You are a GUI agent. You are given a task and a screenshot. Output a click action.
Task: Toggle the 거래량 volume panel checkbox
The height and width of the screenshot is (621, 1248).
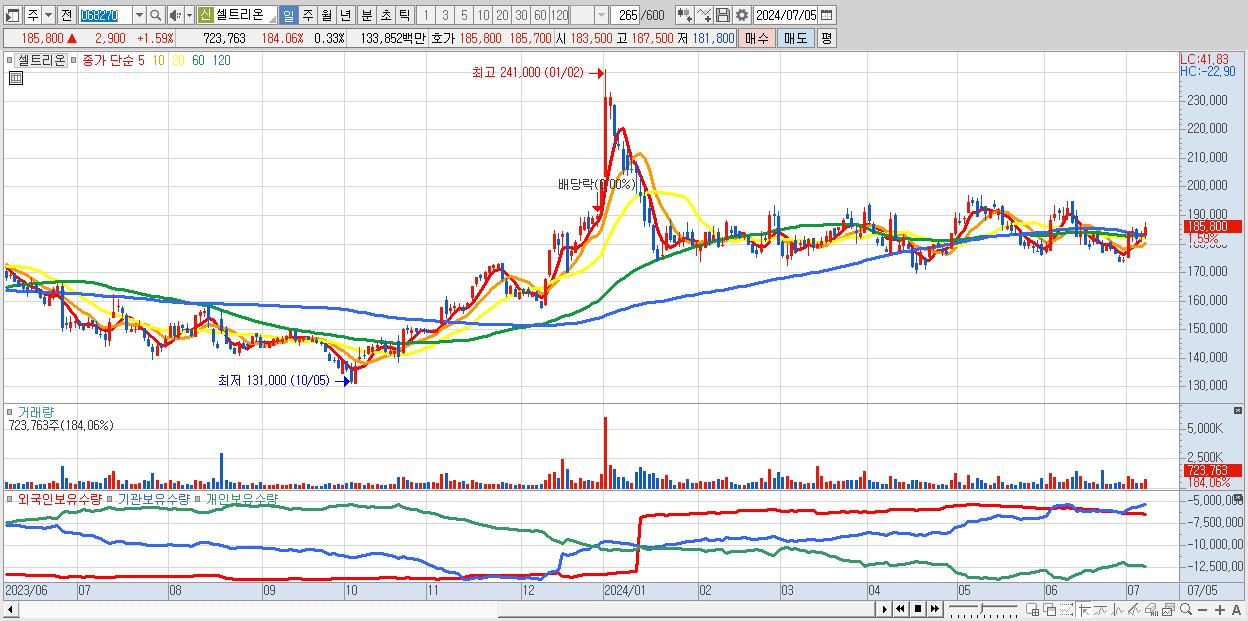click(x=10, y=411)
